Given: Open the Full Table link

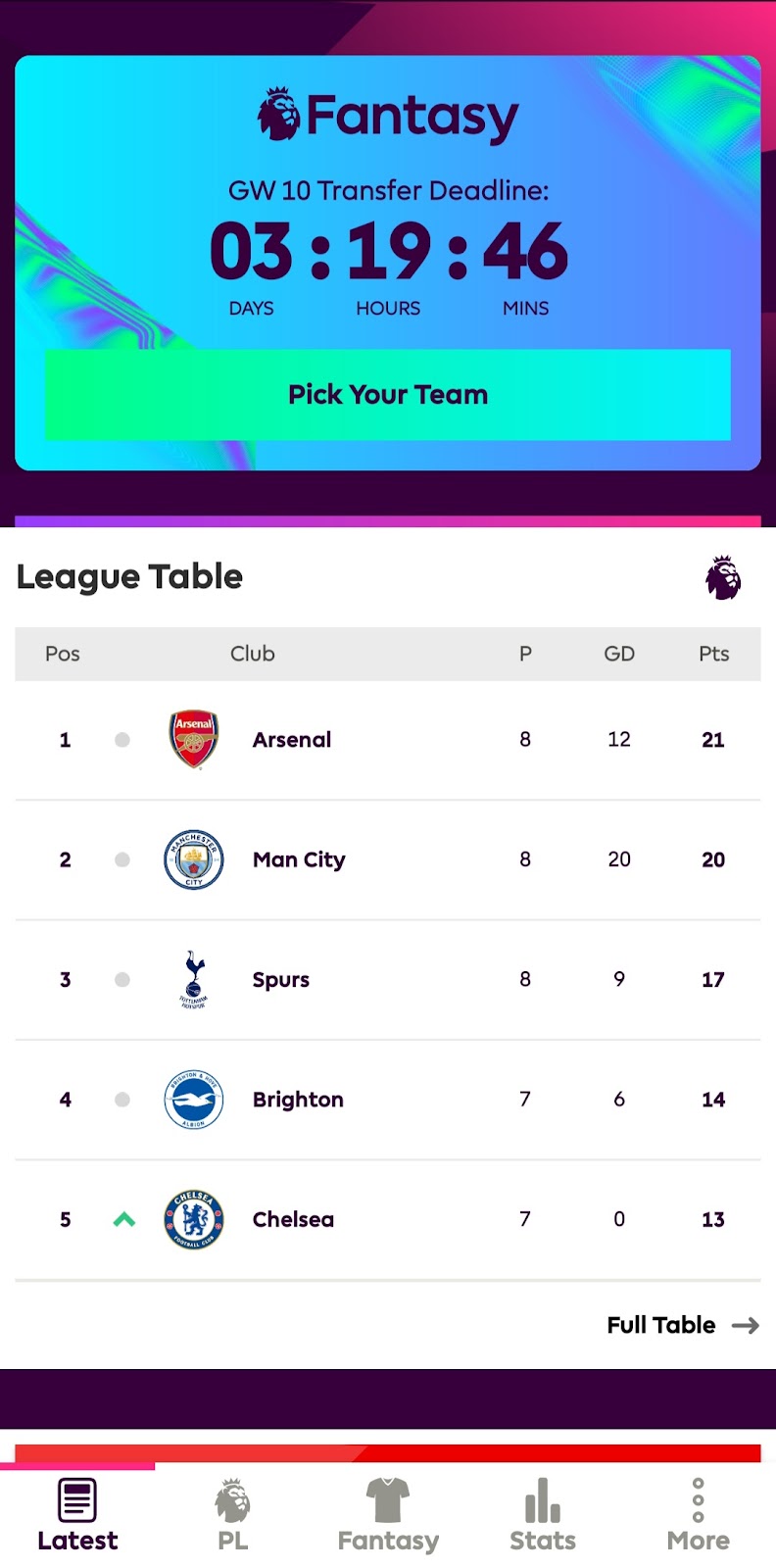Looking at the screenshot, I should point(661,1325).
